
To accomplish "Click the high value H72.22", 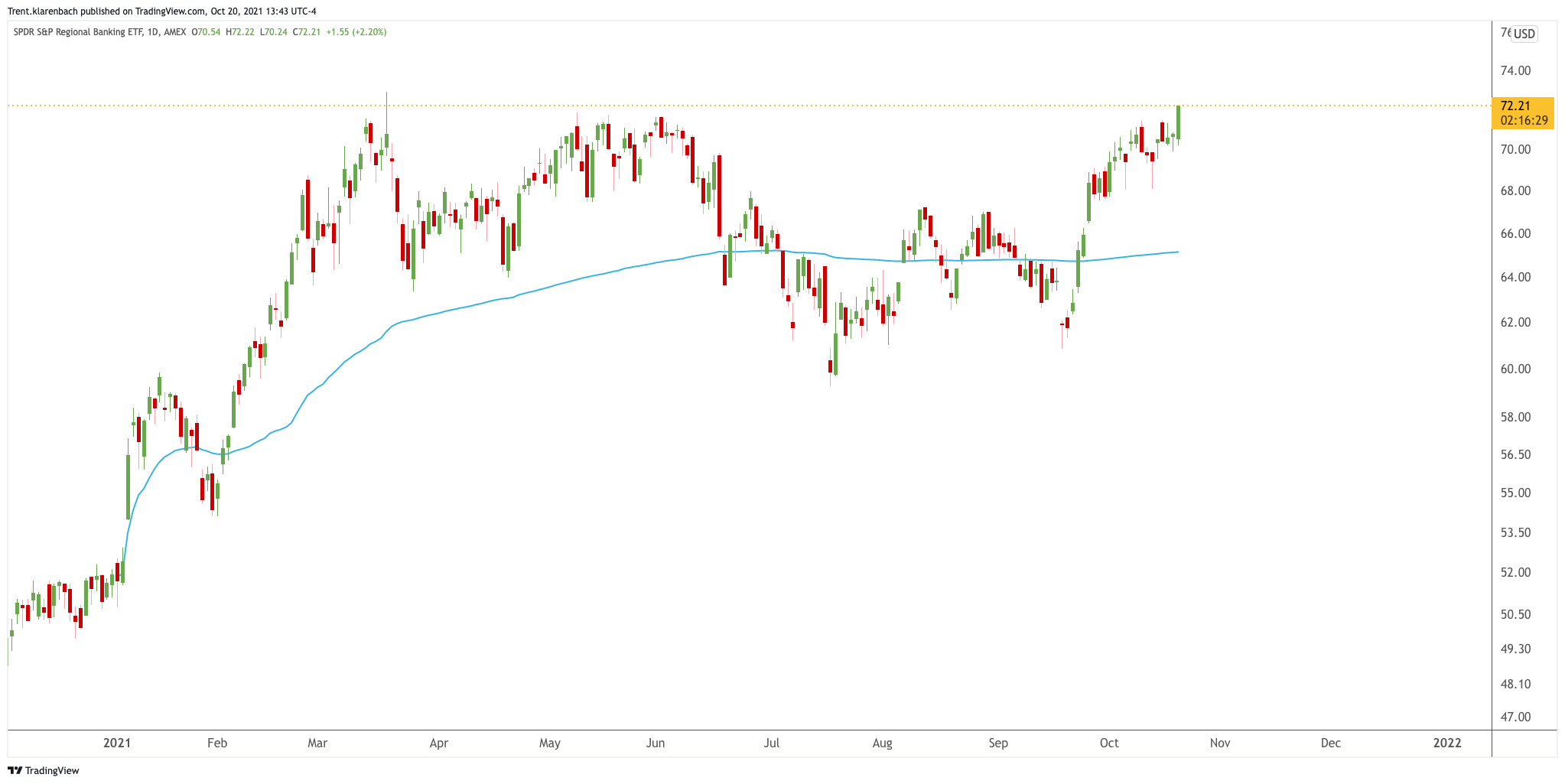I will (x=240, y=32).
